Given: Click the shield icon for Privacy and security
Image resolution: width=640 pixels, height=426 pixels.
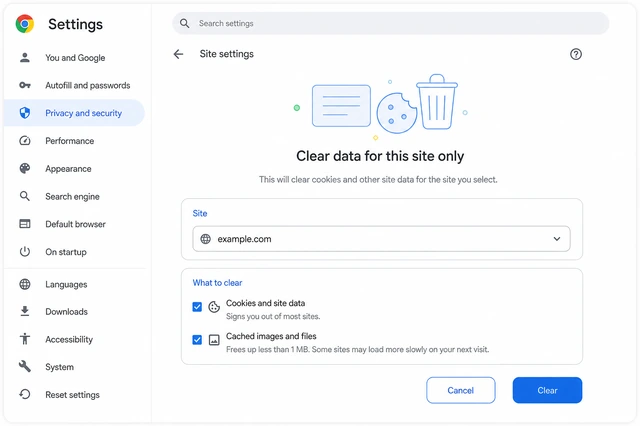Looking at the screenshot, I should [x=25, y=113].
